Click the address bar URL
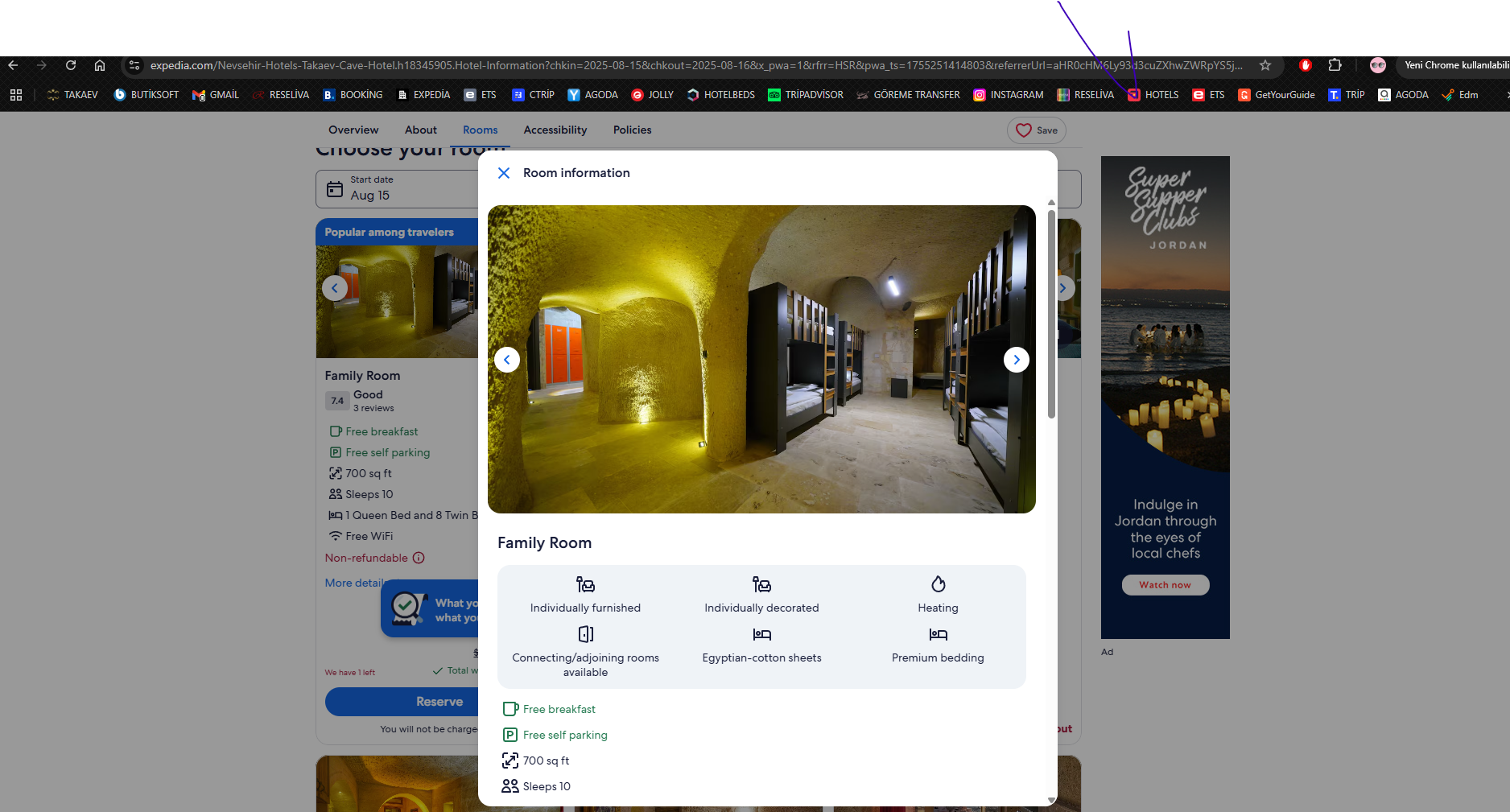1510x812 pixels. coord(696,65)
